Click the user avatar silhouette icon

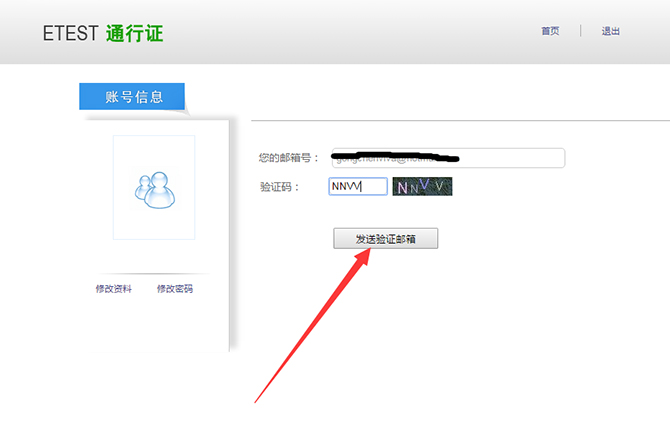coord(154,190)
